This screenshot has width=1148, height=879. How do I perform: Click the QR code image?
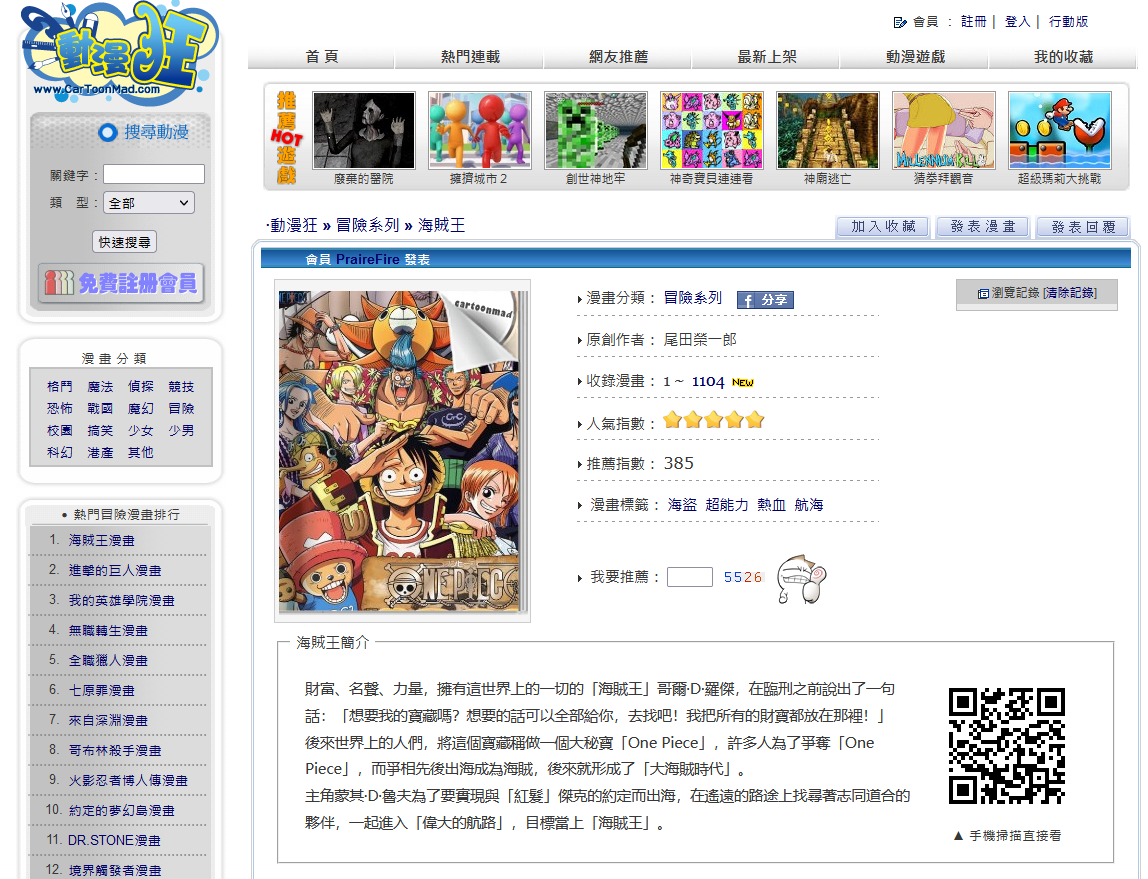(1006, 746)
